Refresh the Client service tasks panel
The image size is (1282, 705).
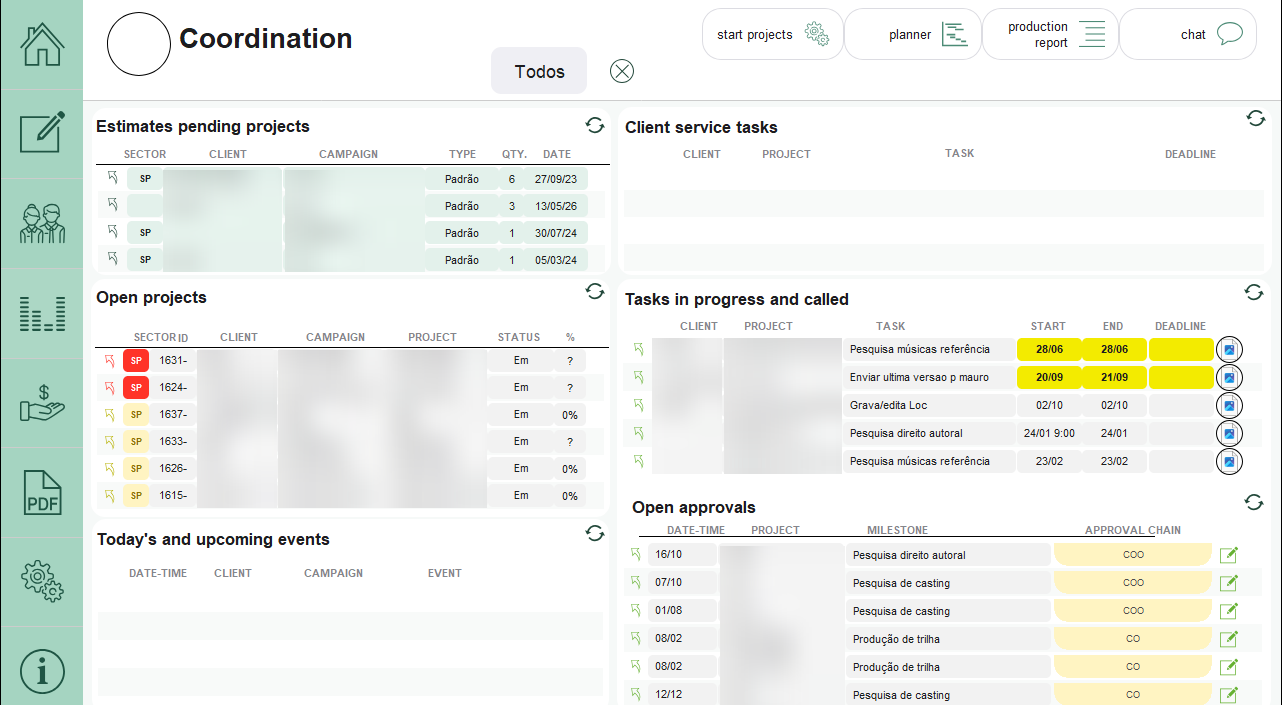pos(1256,118)
